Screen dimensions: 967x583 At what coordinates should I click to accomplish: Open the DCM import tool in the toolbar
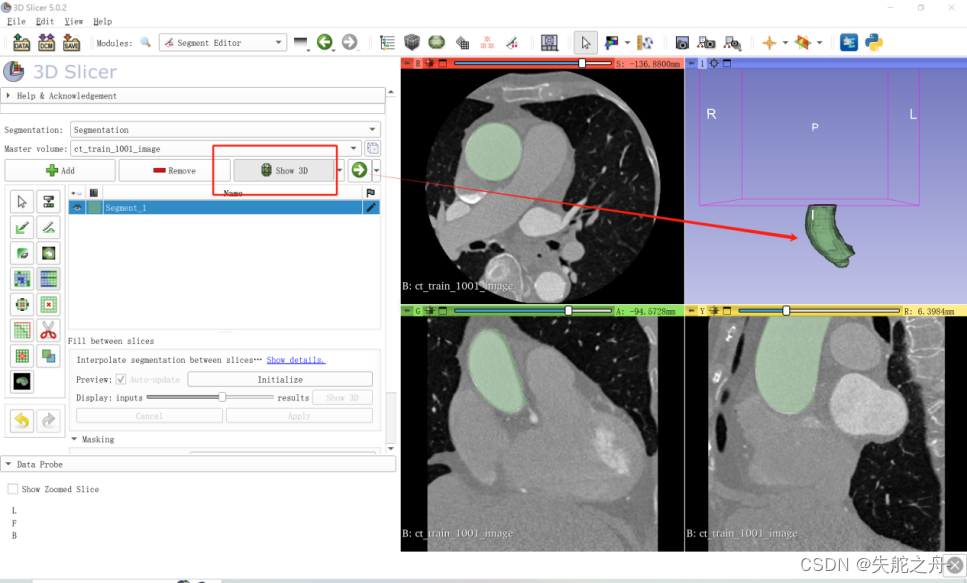click(46, 42)
